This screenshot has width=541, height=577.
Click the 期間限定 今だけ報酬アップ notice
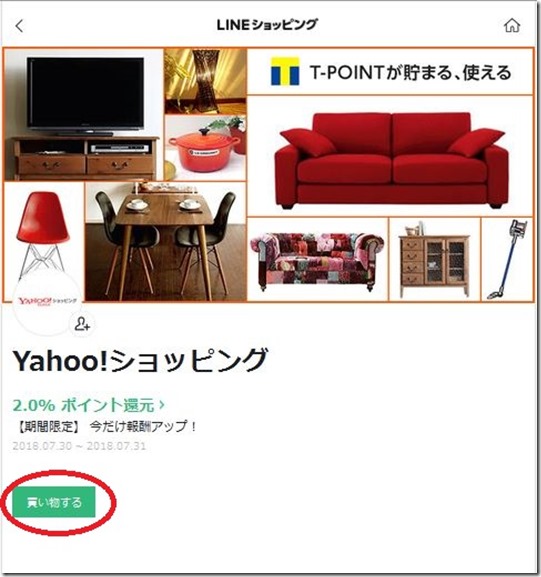pos(106,427)
